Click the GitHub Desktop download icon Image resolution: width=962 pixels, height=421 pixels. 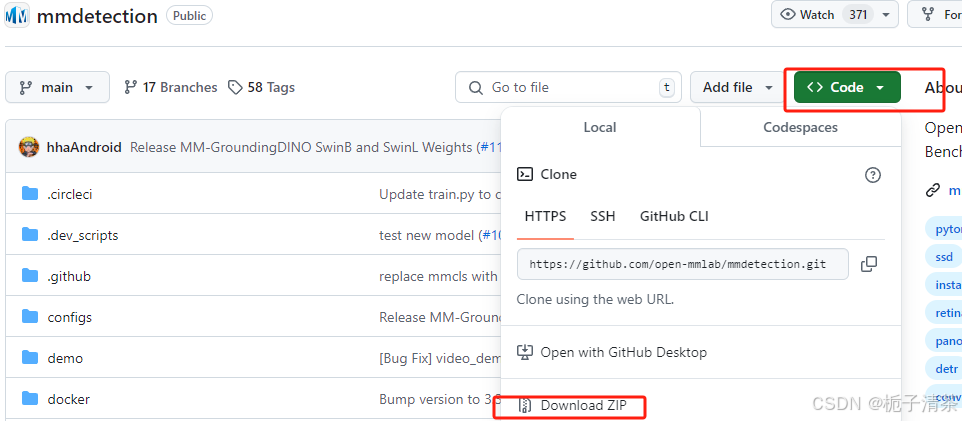(525, 352)
